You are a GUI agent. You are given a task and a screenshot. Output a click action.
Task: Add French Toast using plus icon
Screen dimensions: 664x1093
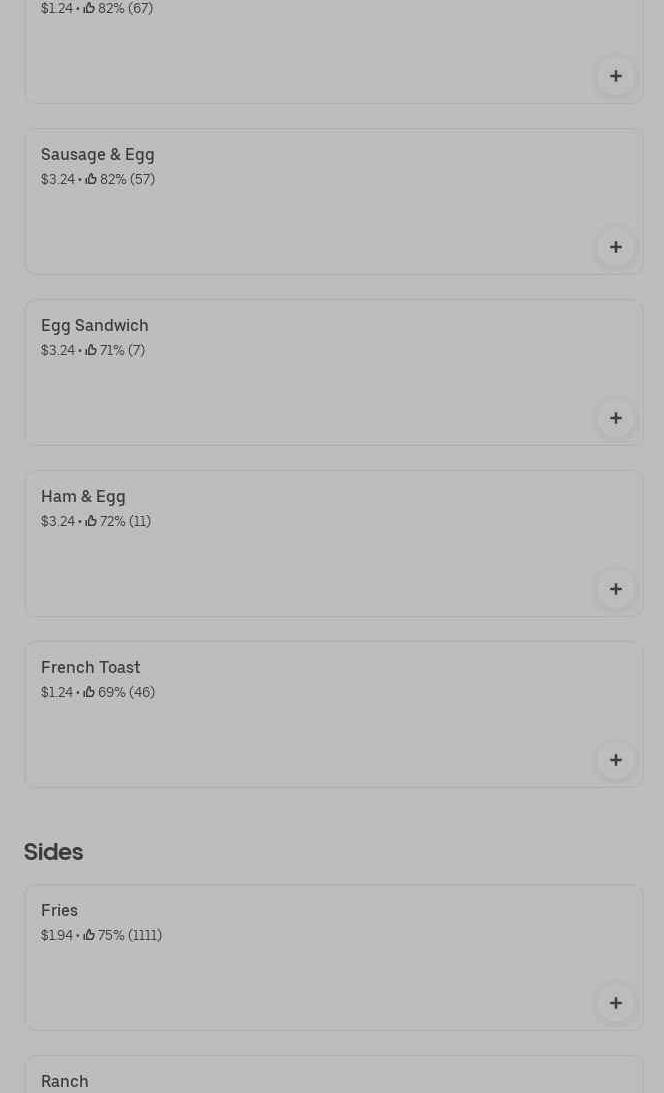[x=616, y=760]
